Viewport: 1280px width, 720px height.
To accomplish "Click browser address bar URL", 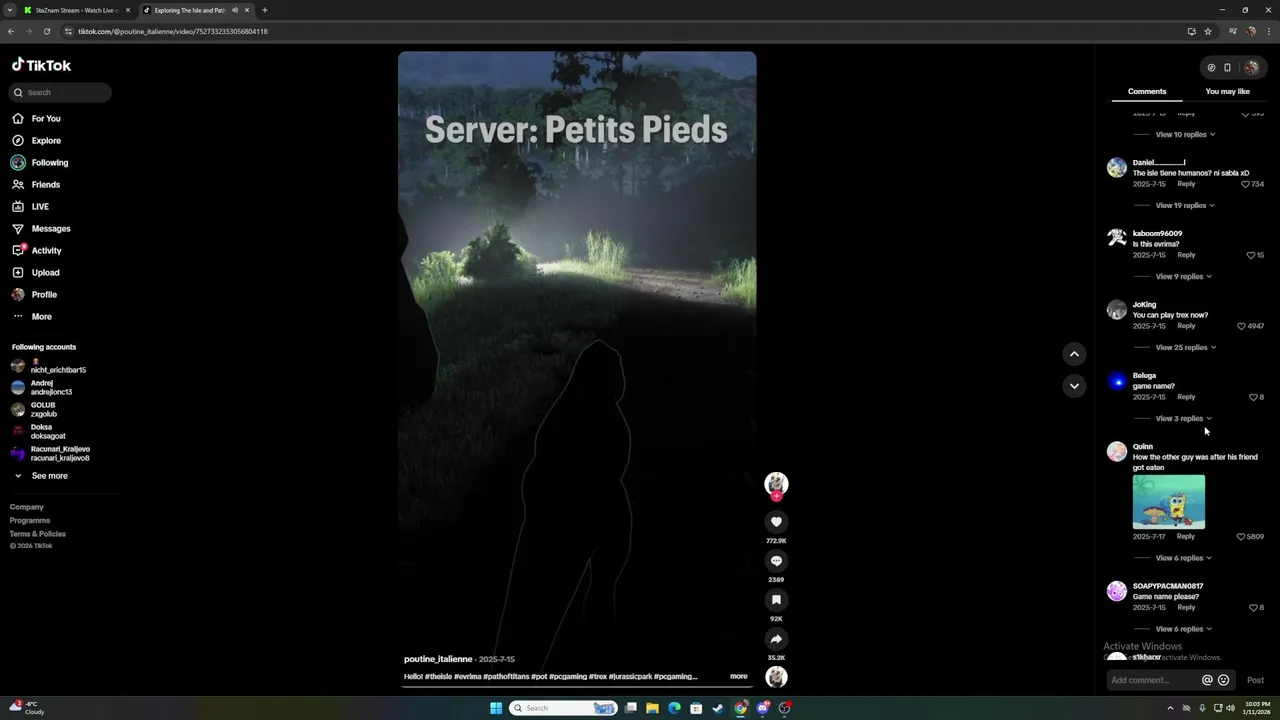I will point(173,31).
